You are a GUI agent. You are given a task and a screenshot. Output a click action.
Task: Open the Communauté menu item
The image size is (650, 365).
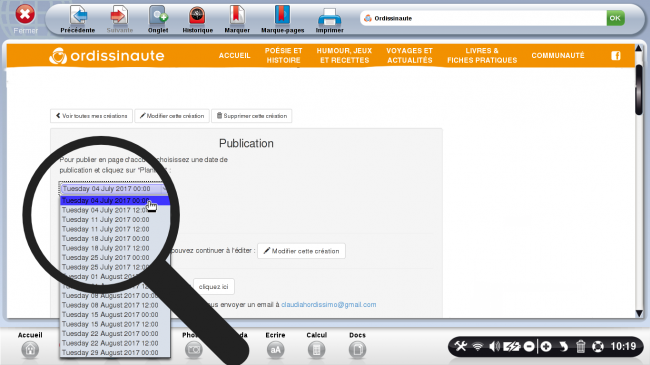tap(558, 56)
